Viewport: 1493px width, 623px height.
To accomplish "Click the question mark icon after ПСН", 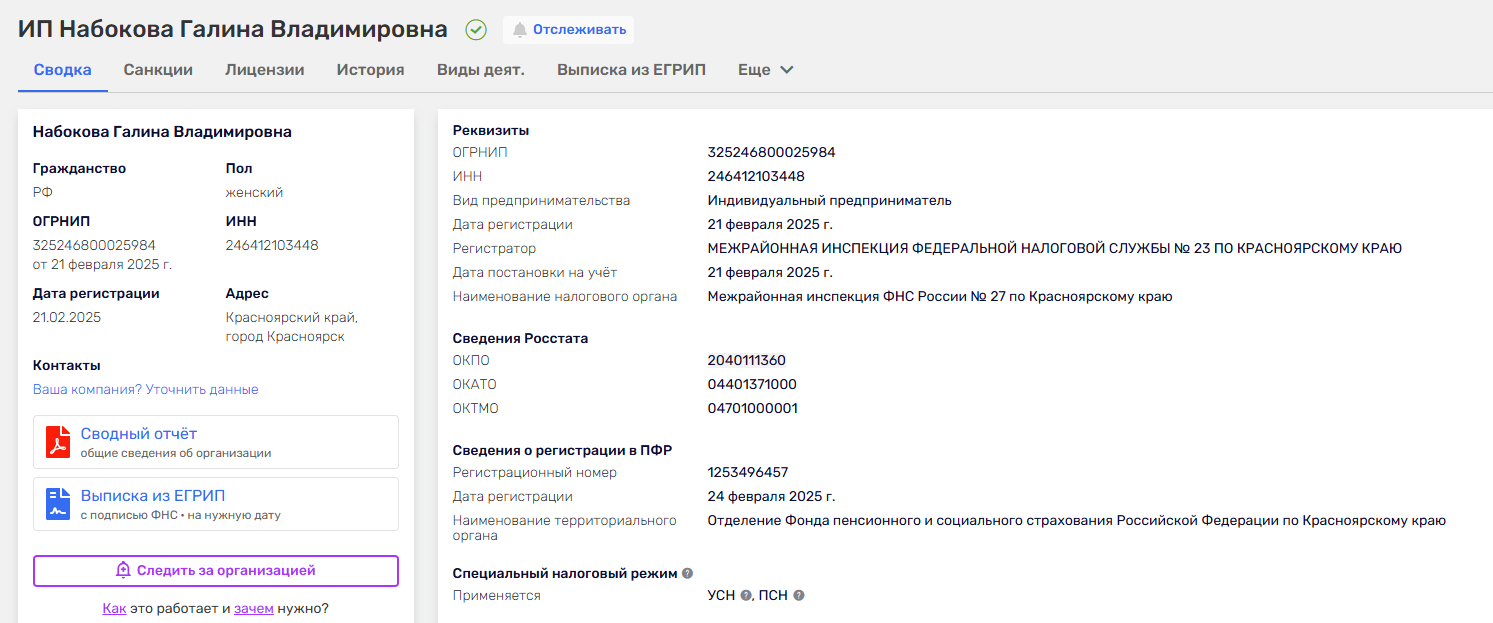I will [799, 596].
